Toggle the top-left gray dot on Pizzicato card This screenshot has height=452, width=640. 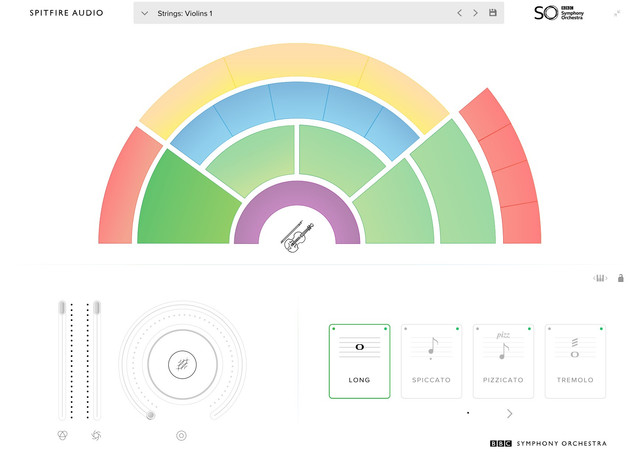[478, 329]
